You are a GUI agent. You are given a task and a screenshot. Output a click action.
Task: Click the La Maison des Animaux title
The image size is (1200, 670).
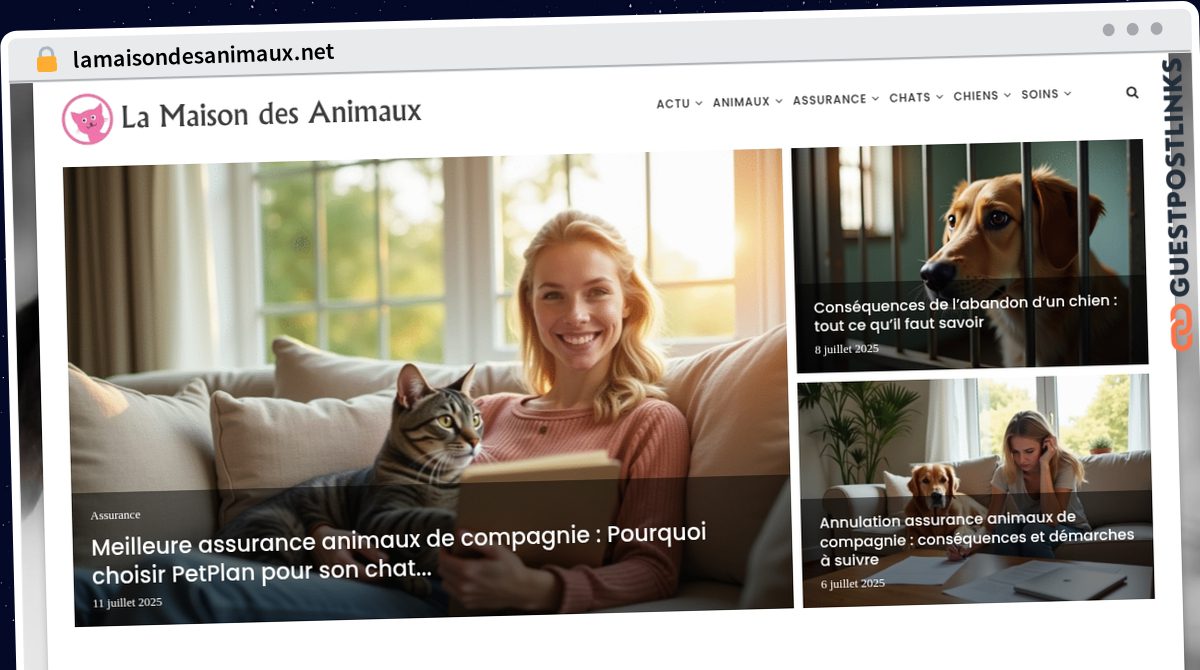[x=271, y=113]
